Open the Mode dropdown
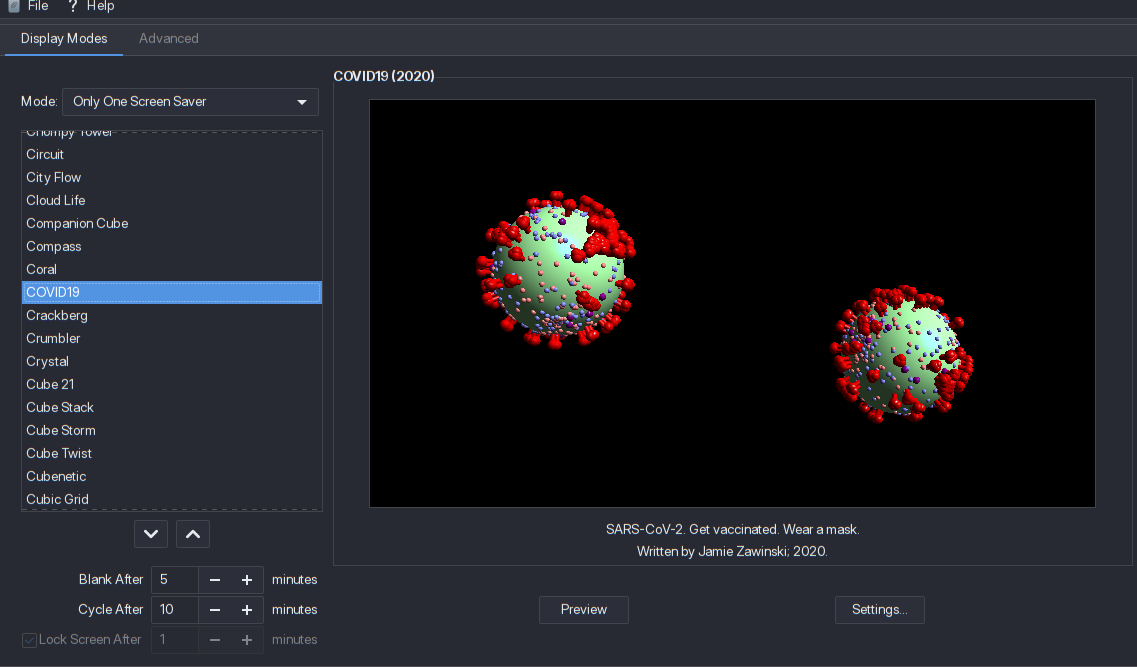Viewport: 1137px width, 667px height. 190,102
